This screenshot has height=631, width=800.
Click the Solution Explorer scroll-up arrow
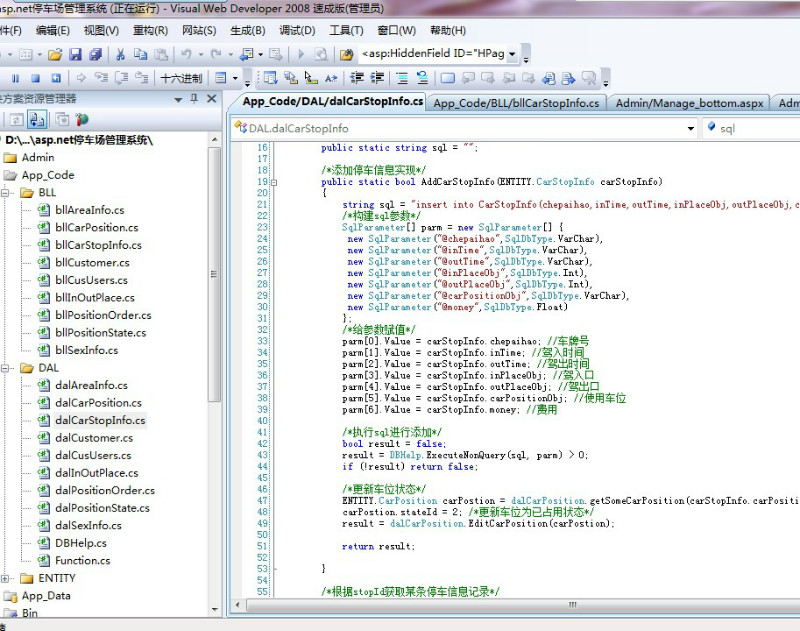pos(215,139)
